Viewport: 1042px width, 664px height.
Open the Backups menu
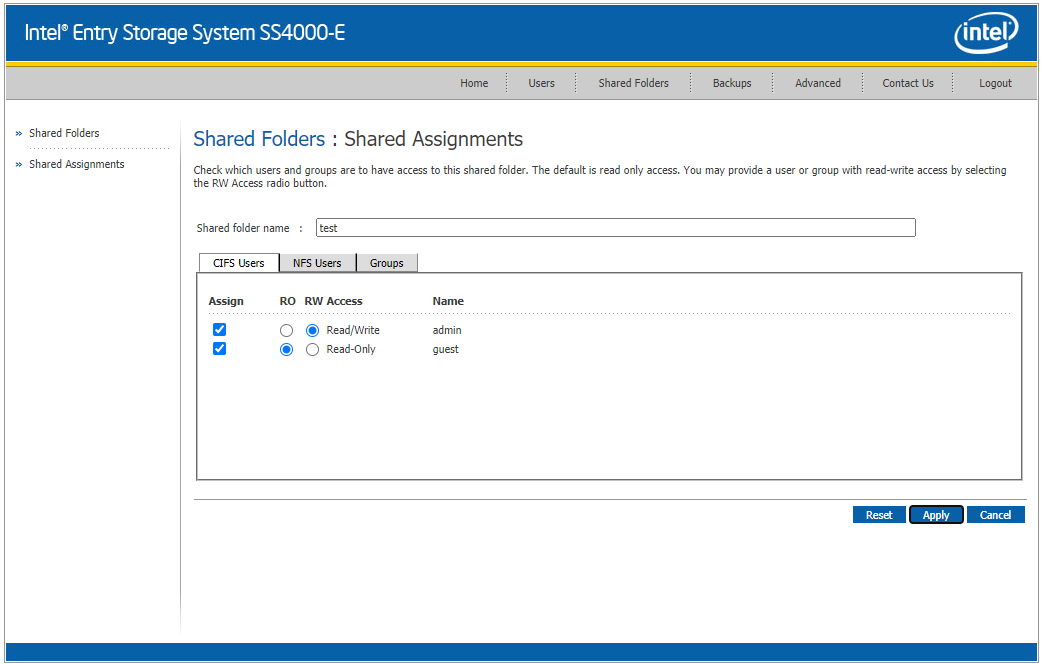732,83
